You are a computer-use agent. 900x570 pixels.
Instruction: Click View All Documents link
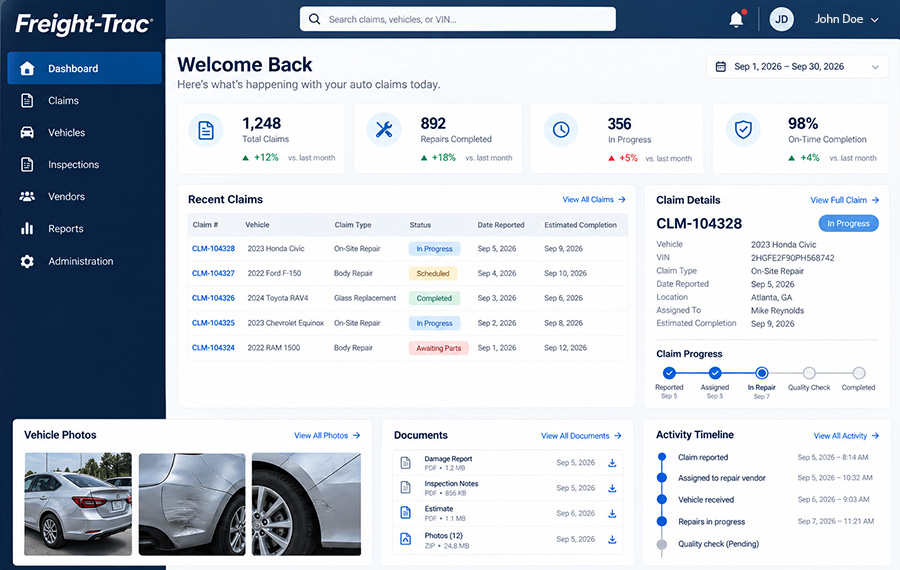[581, 436]
